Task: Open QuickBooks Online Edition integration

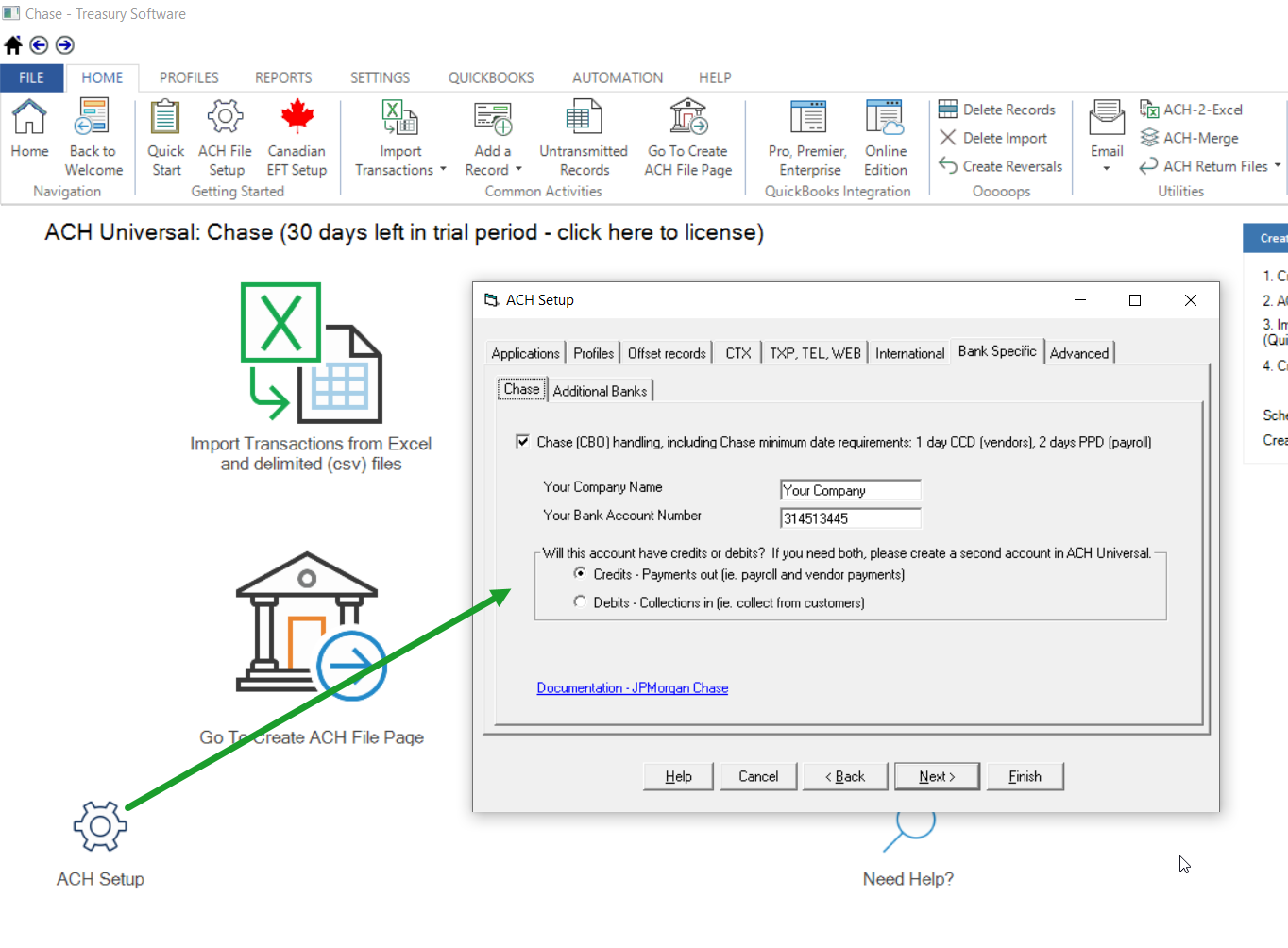Action: [x=886, y=138]
